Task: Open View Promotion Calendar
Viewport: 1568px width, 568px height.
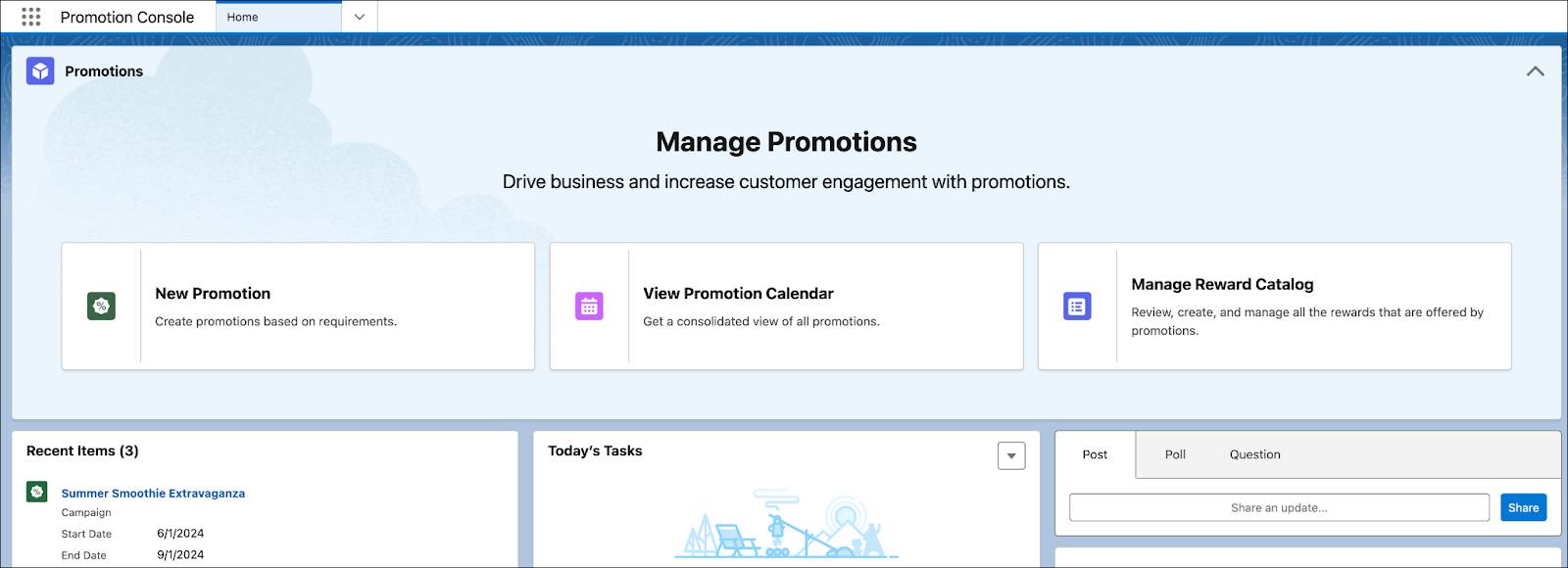Action: pos(737,293)
